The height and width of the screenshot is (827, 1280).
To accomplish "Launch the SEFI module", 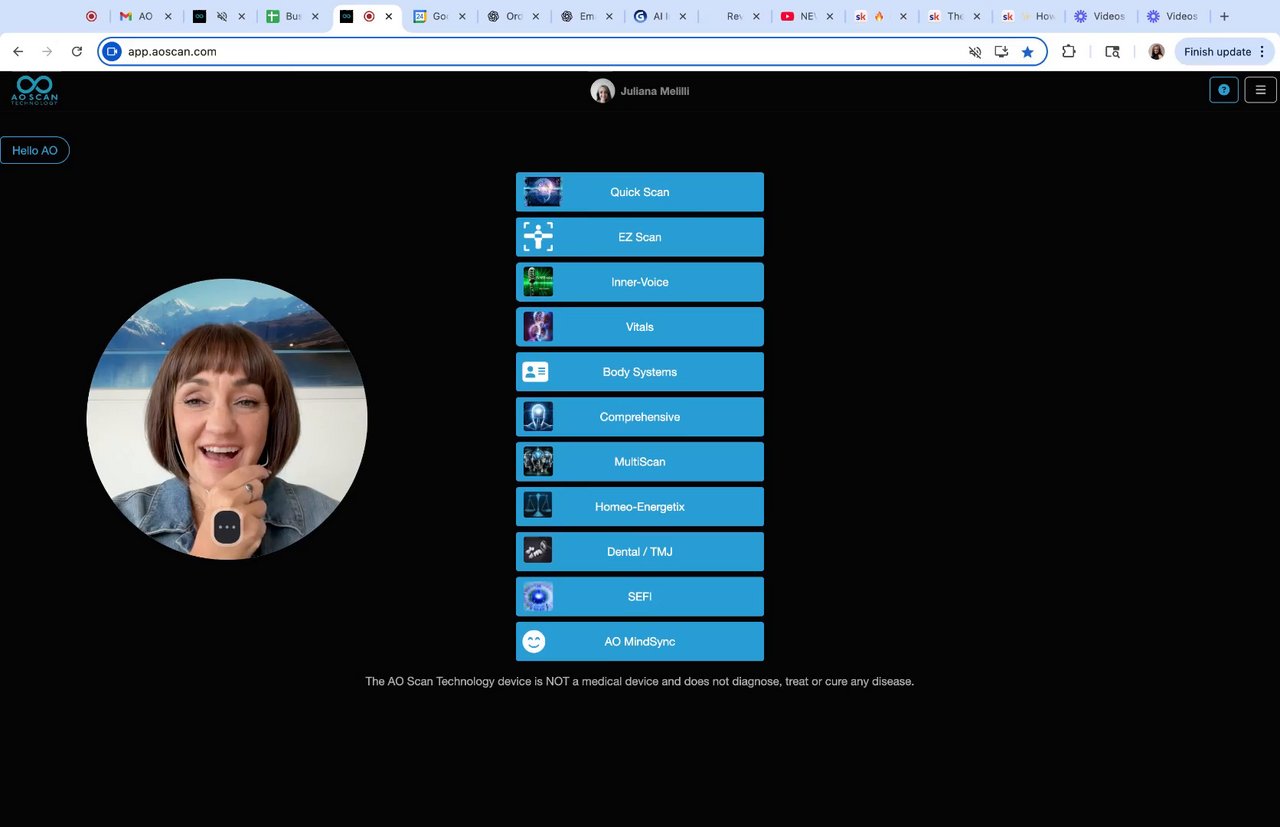I will click(x=640, y=597).
